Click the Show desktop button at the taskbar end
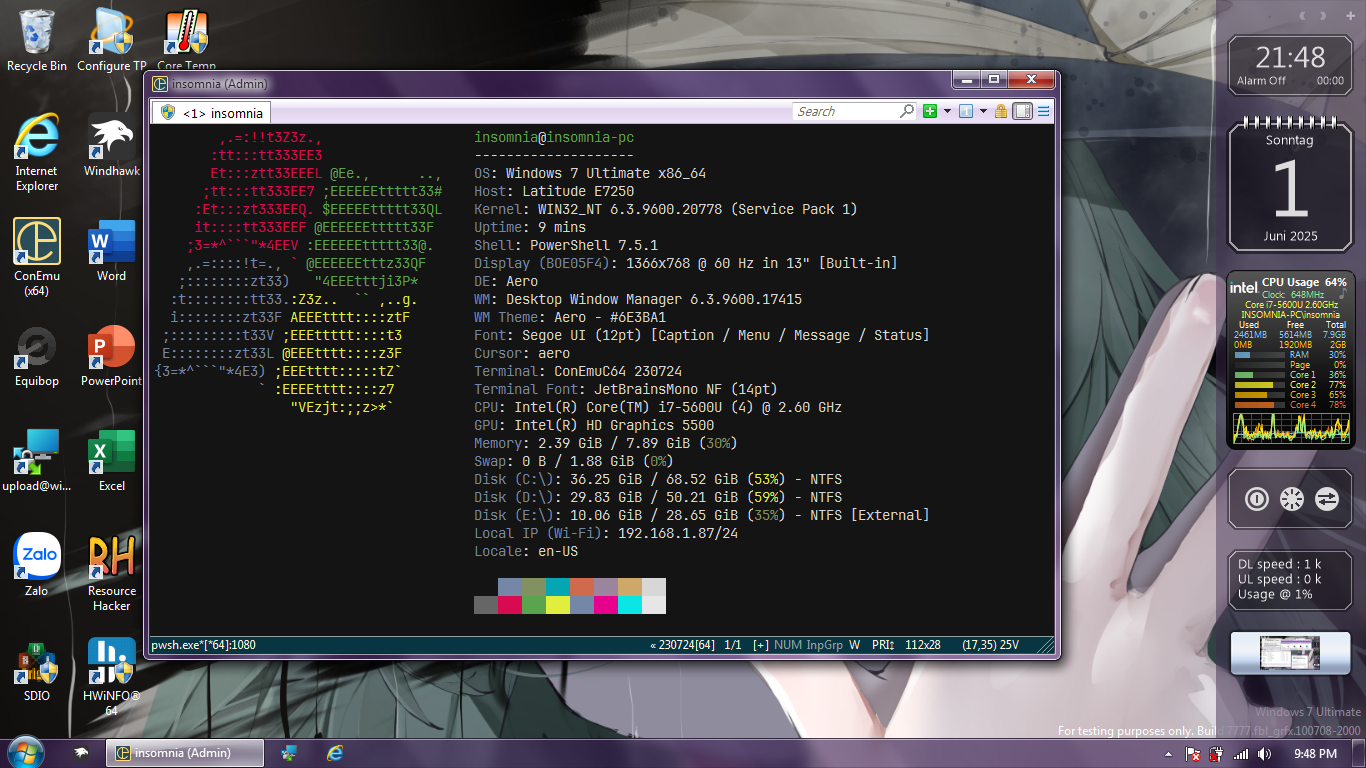The height and width of the screenshot is (768, 1366). pos(1358,753)
